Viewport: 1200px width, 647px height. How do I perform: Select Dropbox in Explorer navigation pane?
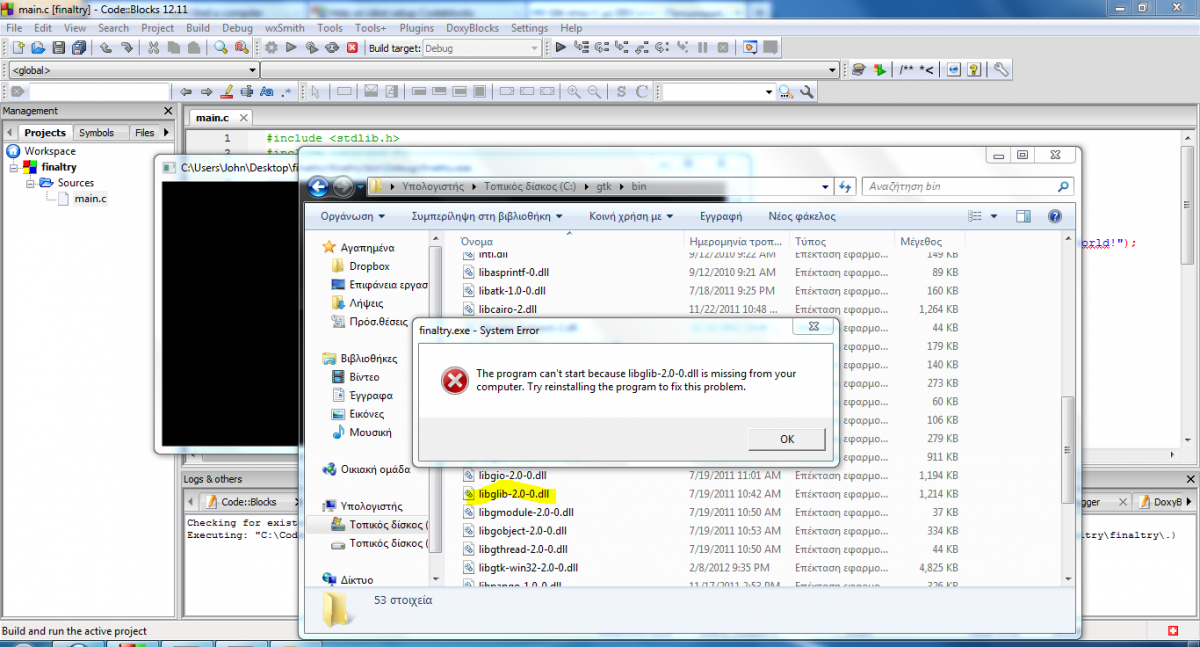point(369,266)
